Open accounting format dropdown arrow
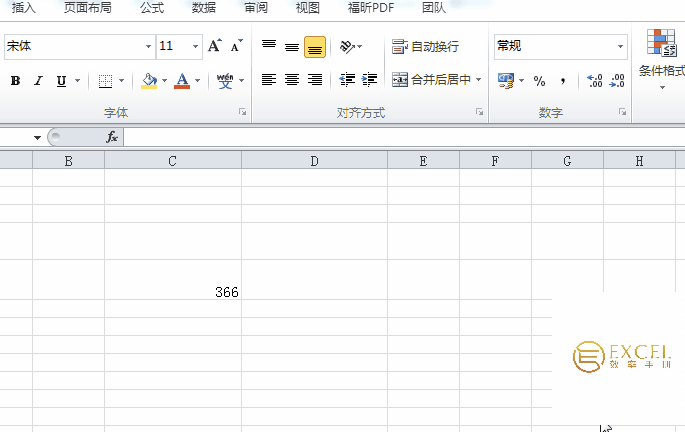This screenshot has width=685, height=432. click(x=521, y=81)
